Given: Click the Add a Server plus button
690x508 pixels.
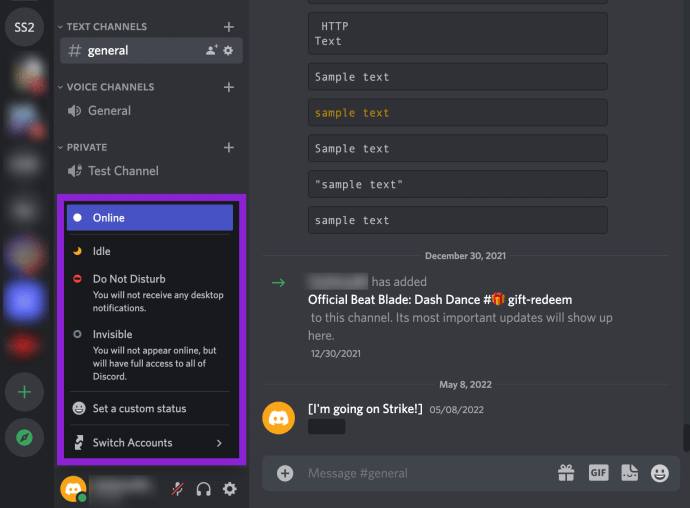Looking at the screenshot, I should (24, 392).
